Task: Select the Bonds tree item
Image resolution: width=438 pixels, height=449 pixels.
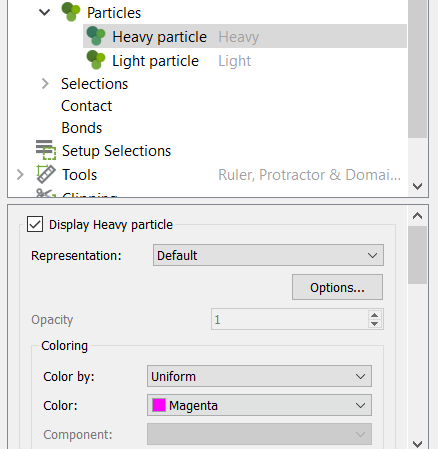Action: tap(82, 128)
